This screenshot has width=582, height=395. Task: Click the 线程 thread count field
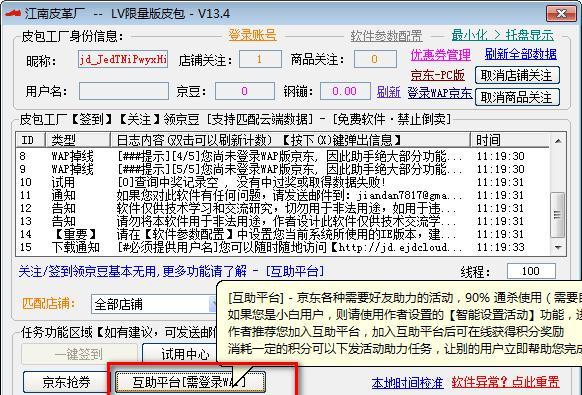tap(531, 271)
